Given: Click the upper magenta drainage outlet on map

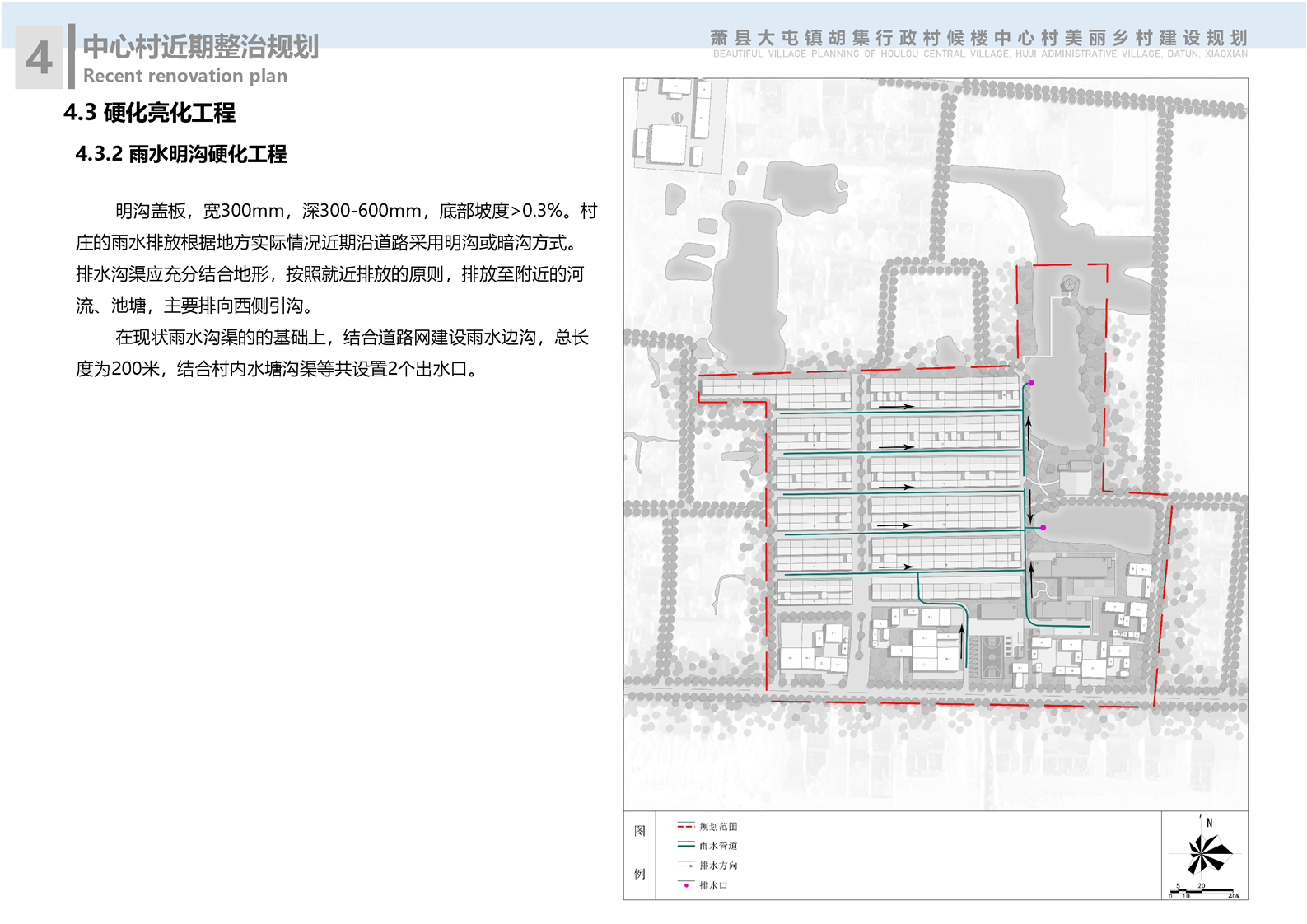Looking at the screenshot, I should pos(1031,383).
